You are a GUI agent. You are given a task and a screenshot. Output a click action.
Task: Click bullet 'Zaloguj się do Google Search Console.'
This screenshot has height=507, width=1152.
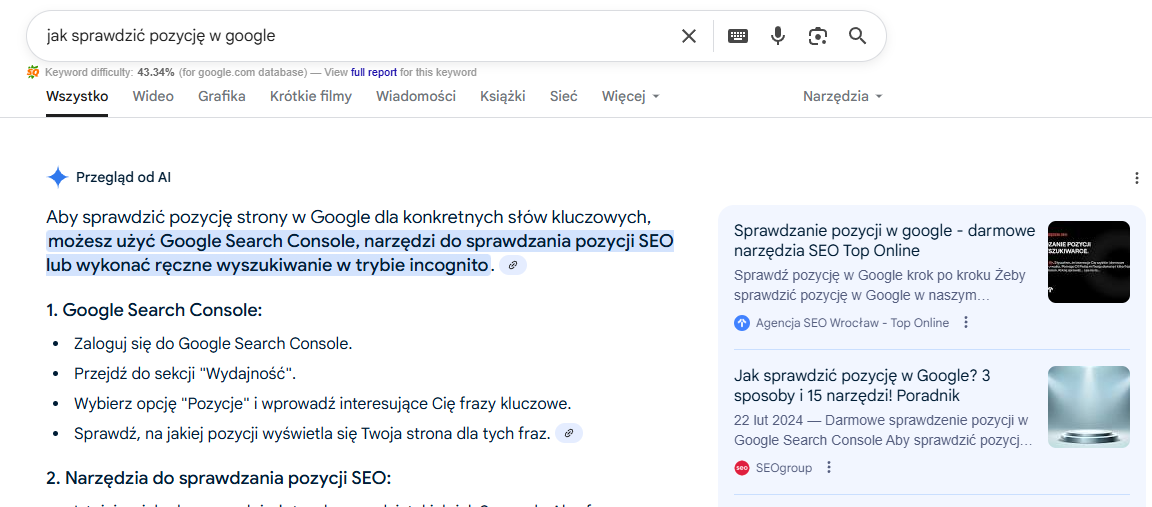(213, 343)
